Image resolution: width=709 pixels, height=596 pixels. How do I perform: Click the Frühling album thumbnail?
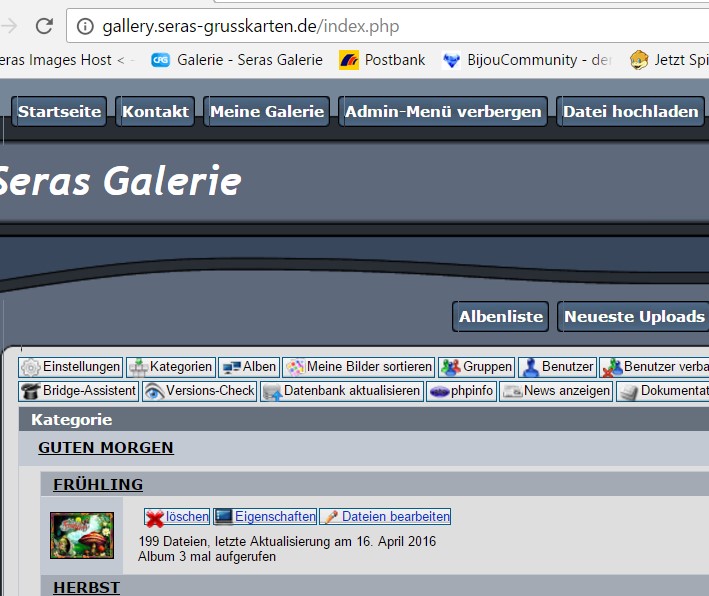82,535
